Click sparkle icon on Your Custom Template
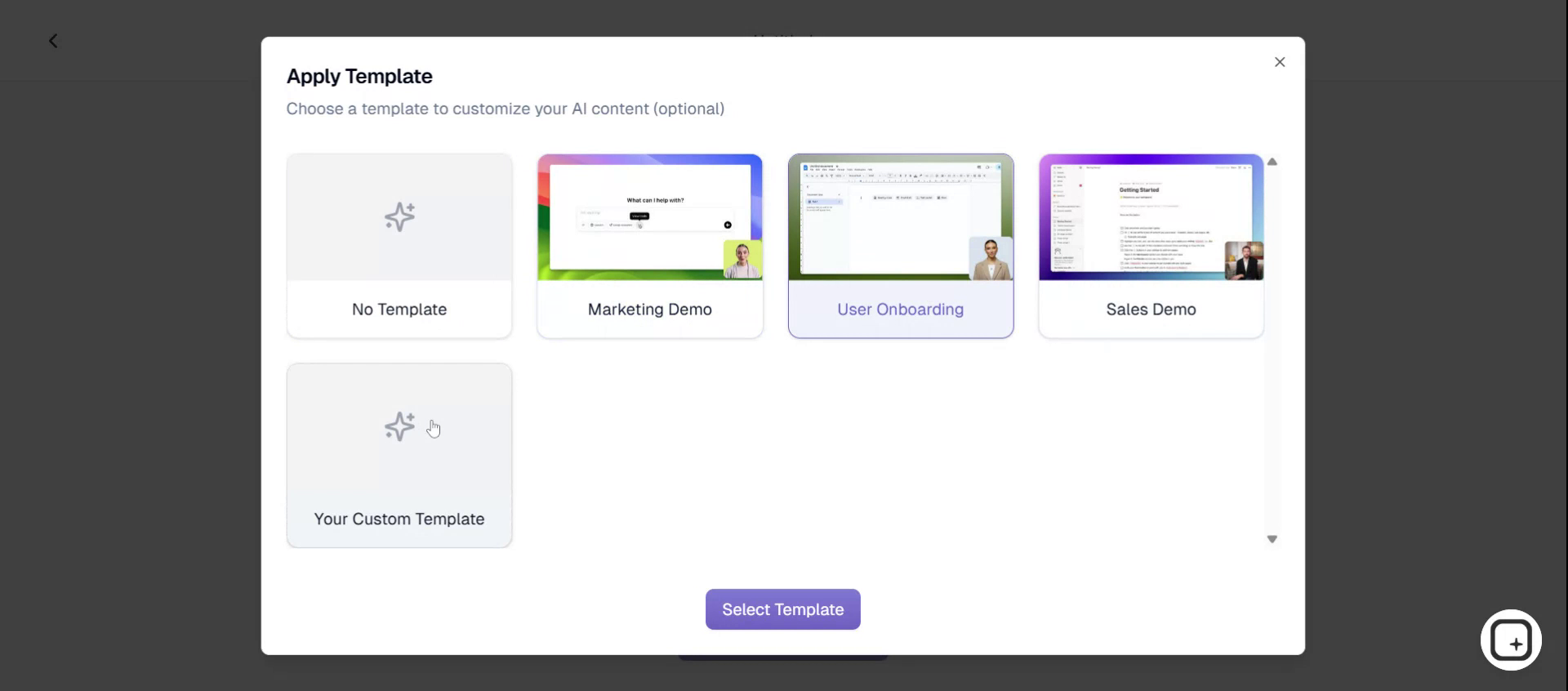Screen dimensions: 1568x691 [x=399, y=426]
